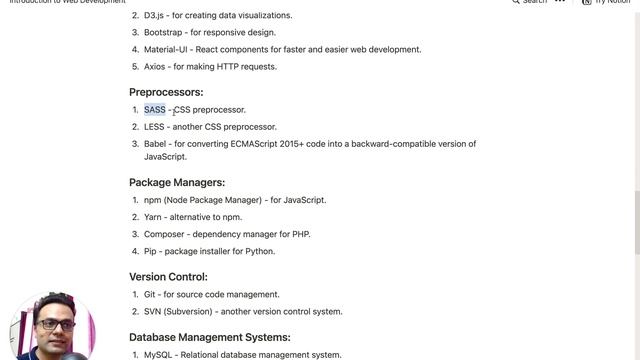Click the Database Management Systems heading
The height and width of the screenshot is (360, 640).
point(210,337)
